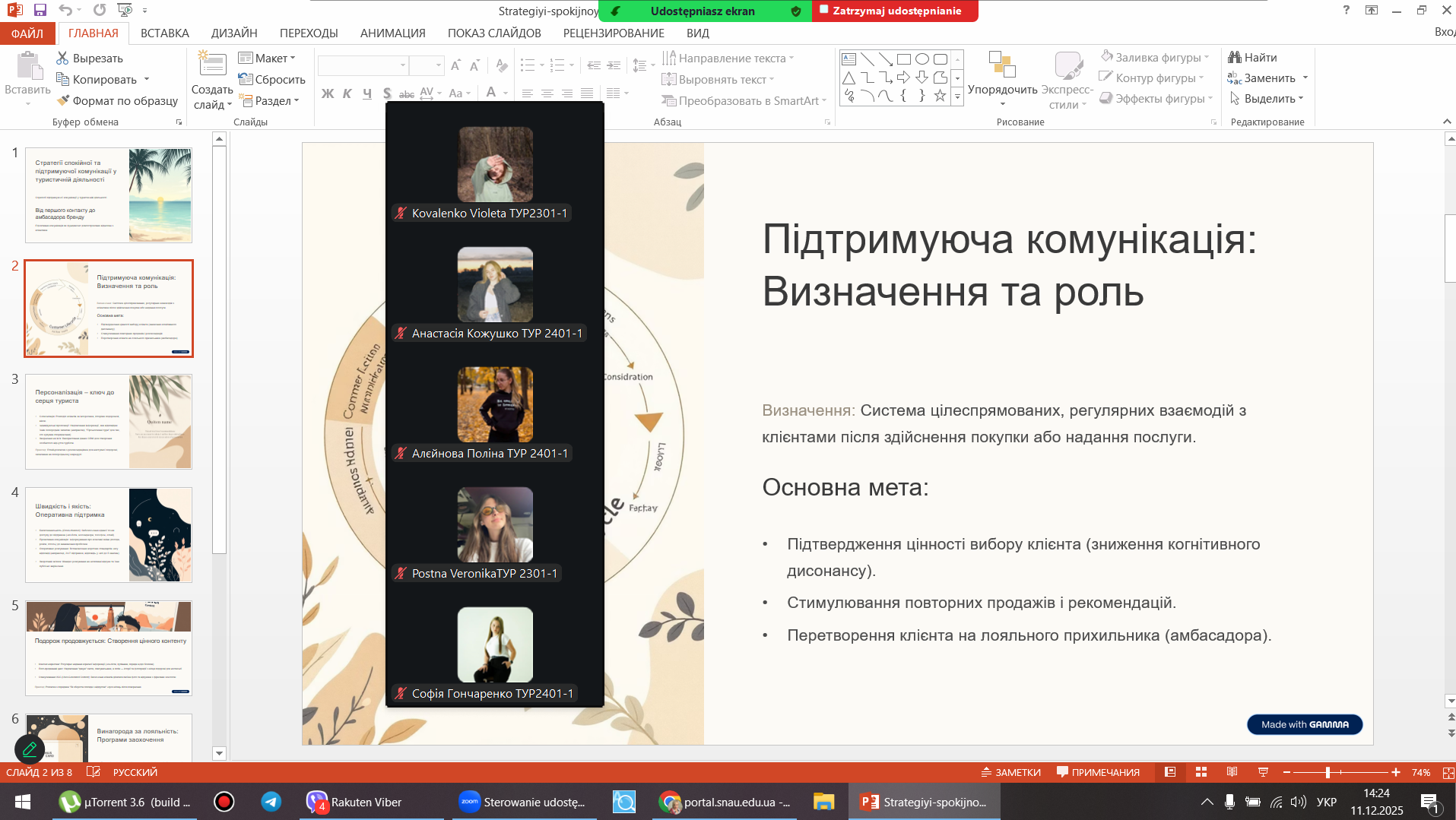Select the star shape in shapes gallery
The image size is (1456, 820).
(940, 96)
